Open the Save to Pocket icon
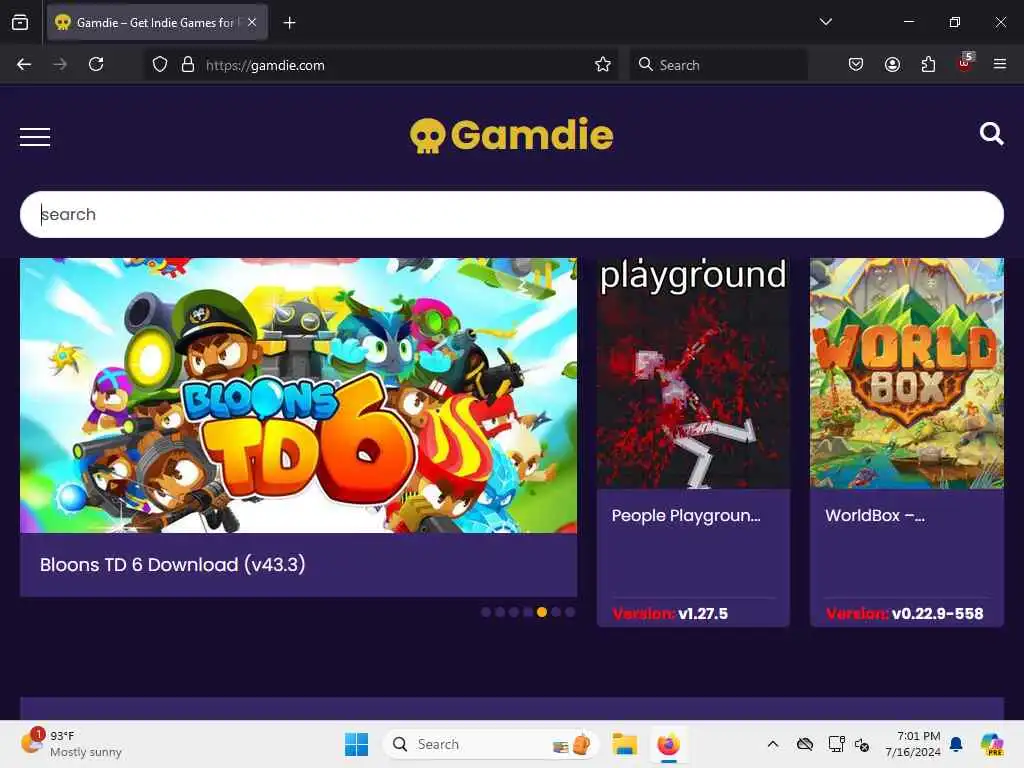Screen dimensions: 1024x768 [856, 64]
